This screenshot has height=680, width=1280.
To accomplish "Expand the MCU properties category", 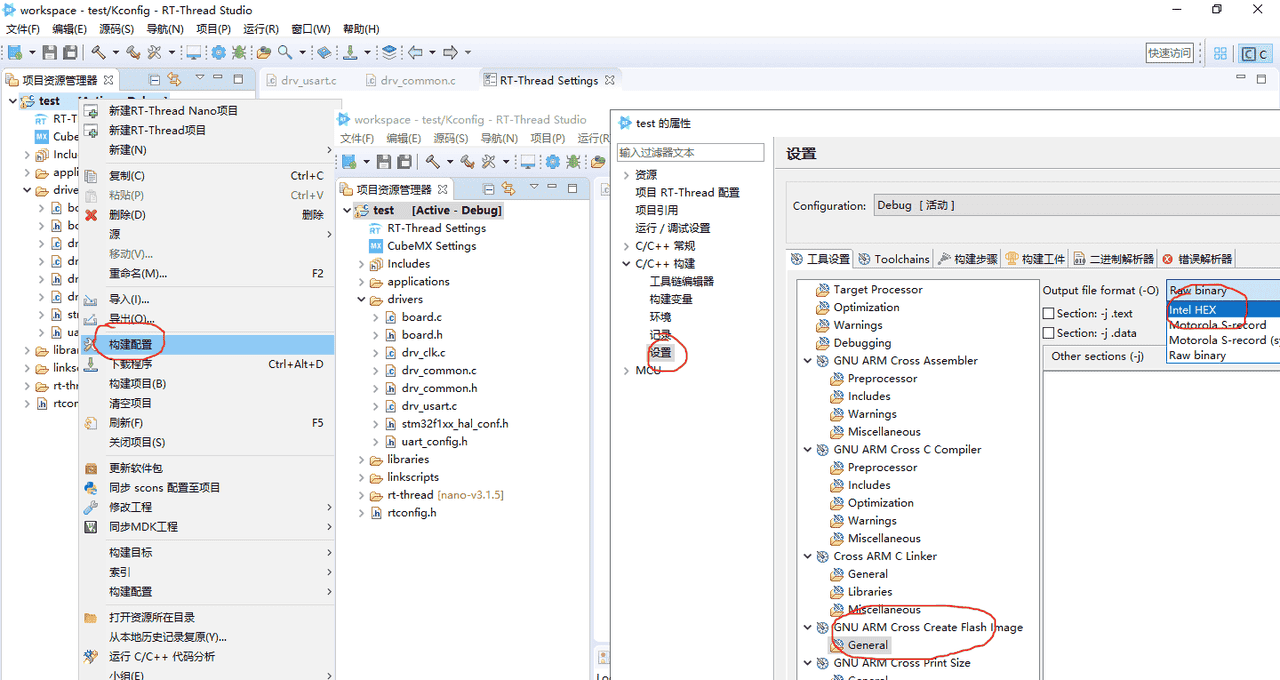I will 627,371.
